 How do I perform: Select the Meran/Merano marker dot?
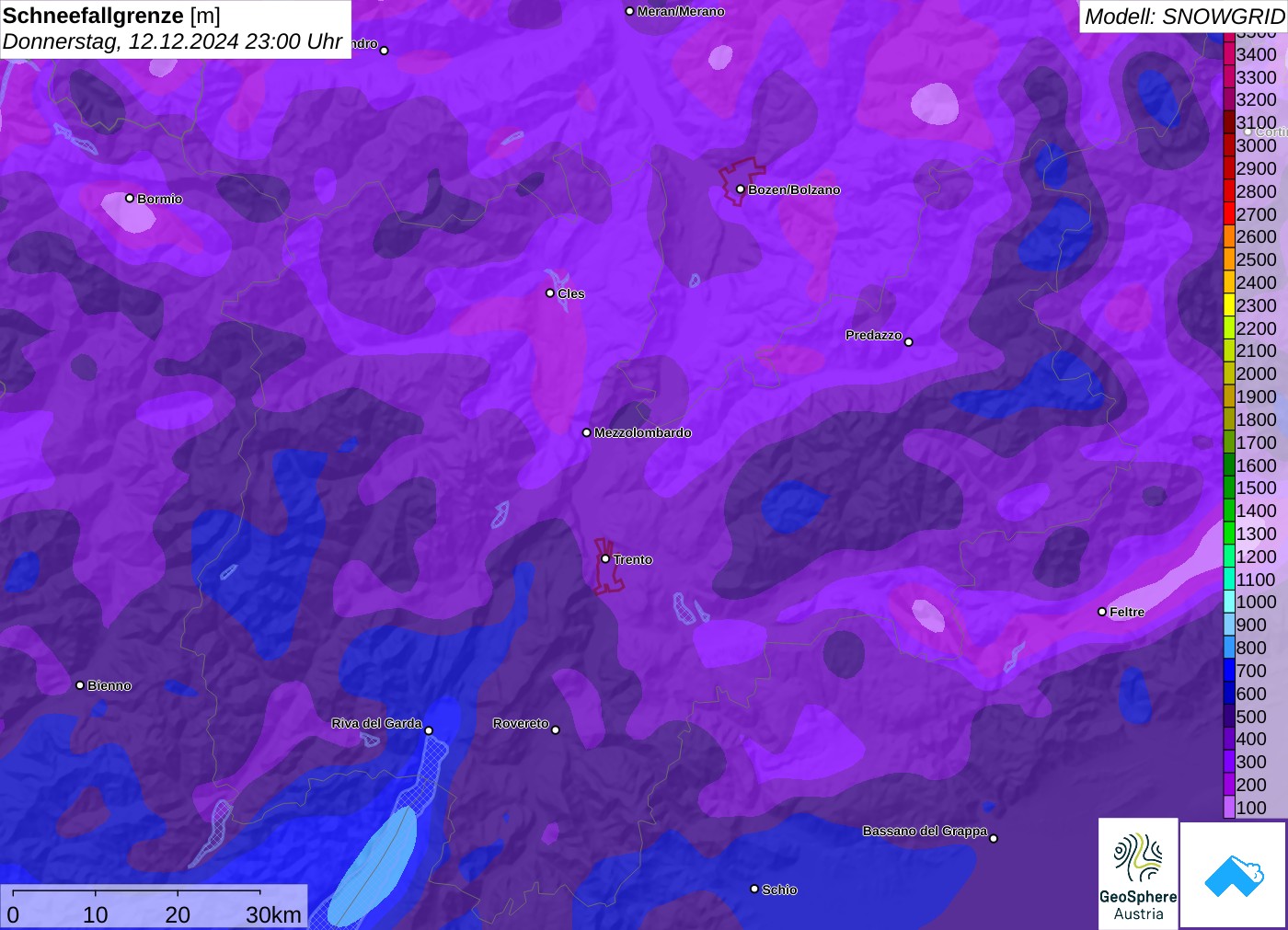(629, 11)
